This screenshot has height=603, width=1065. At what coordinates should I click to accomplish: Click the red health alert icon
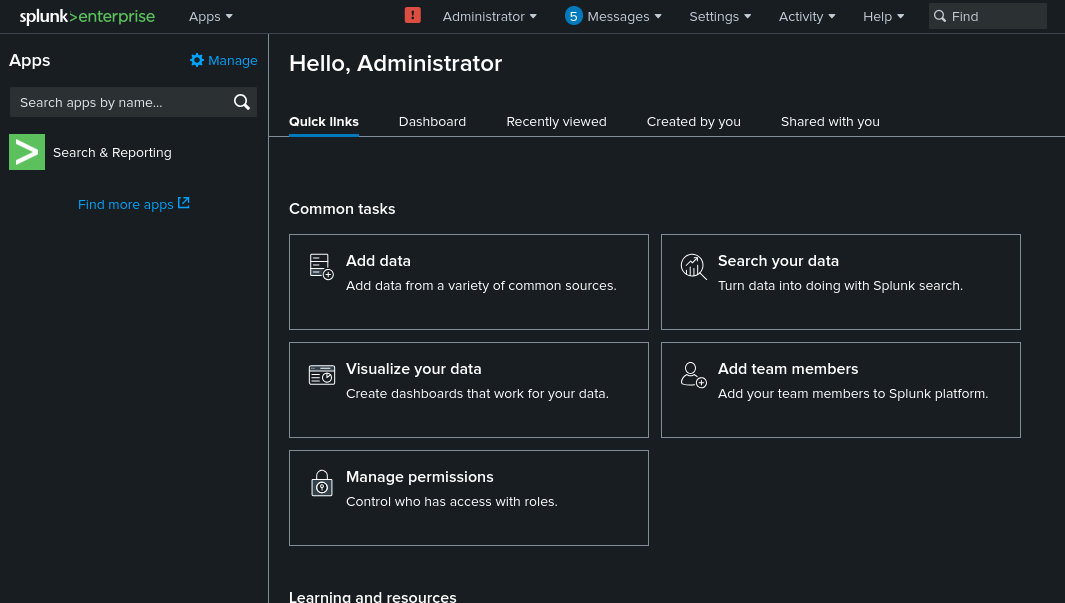point(413,15)
